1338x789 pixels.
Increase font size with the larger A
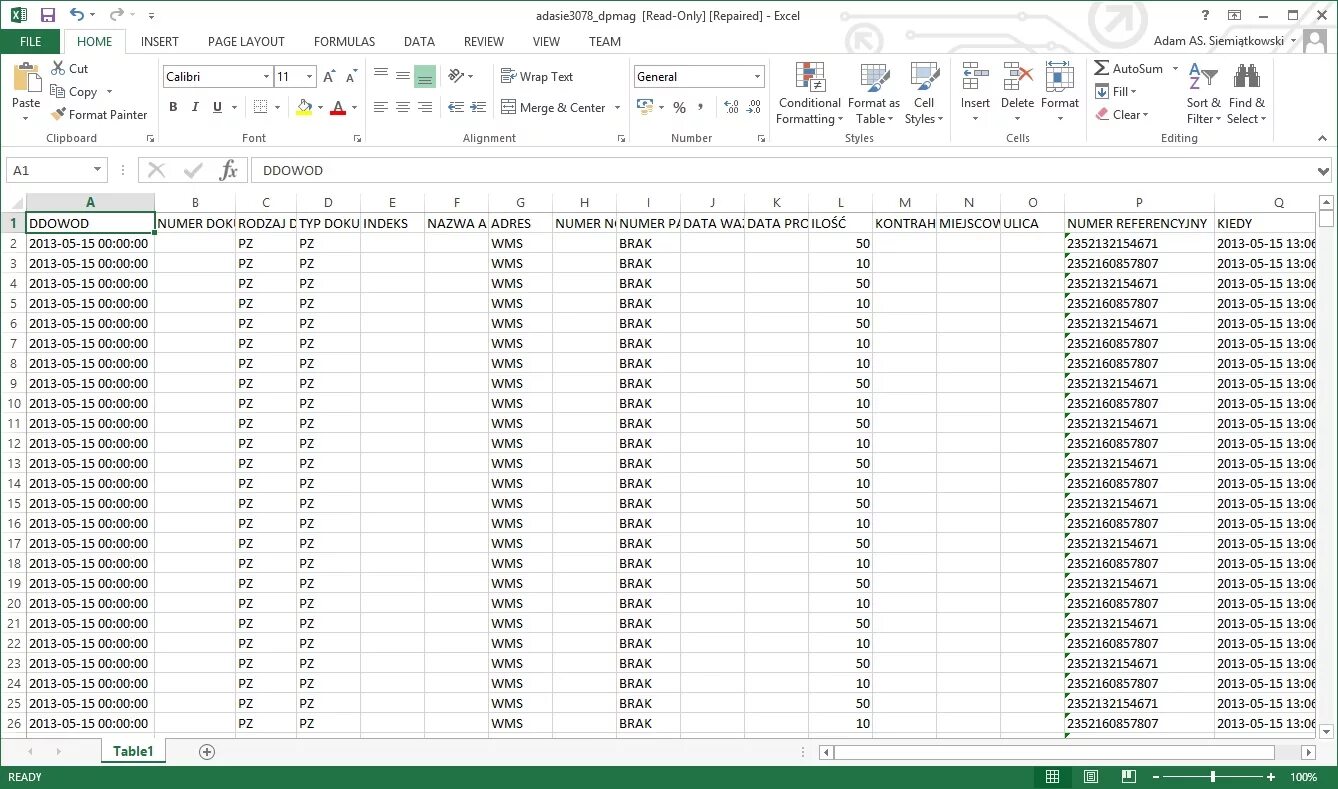pyautogui.click(x=331, y=77)
